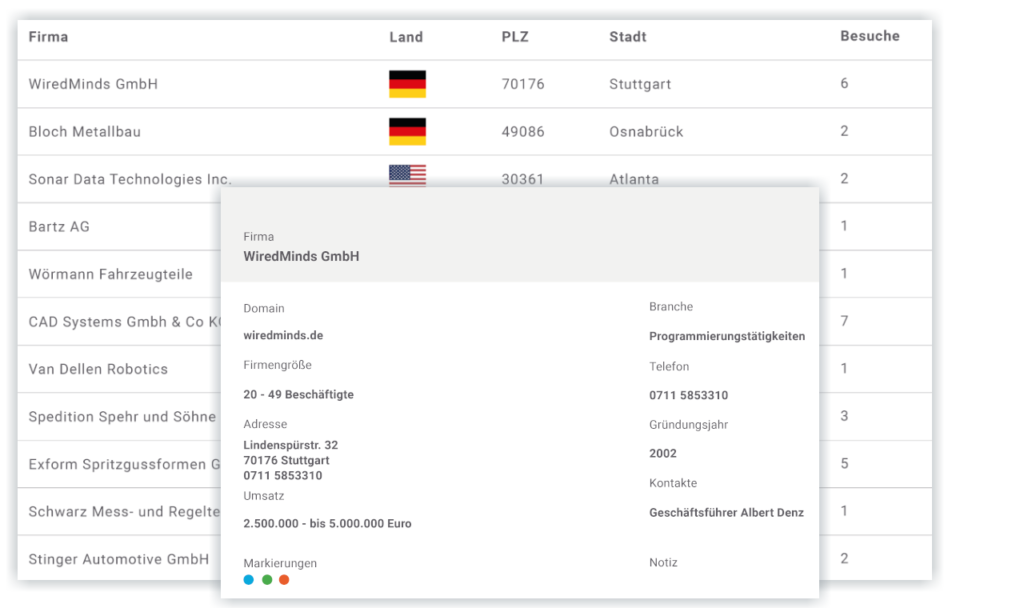The height and width of the screenshot is (608, 1024).
Task: Click the German flag in Bloch Metallbau row
Action: (x=408, y=131)
